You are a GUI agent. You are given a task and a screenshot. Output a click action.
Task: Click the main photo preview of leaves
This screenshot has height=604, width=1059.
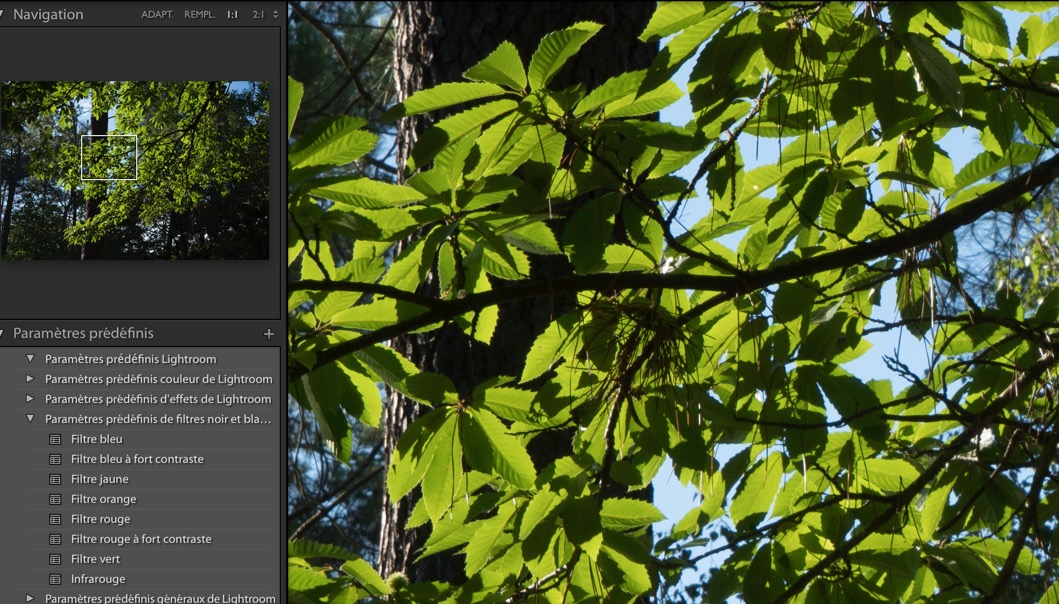[x=673, y=302]
